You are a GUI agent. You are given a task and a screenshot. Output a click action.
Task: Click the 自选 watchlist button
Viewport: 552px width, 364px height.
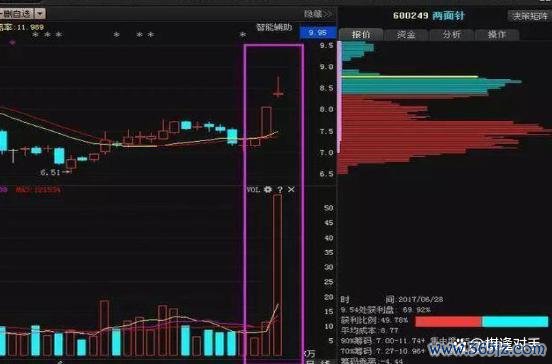(17, 14)
